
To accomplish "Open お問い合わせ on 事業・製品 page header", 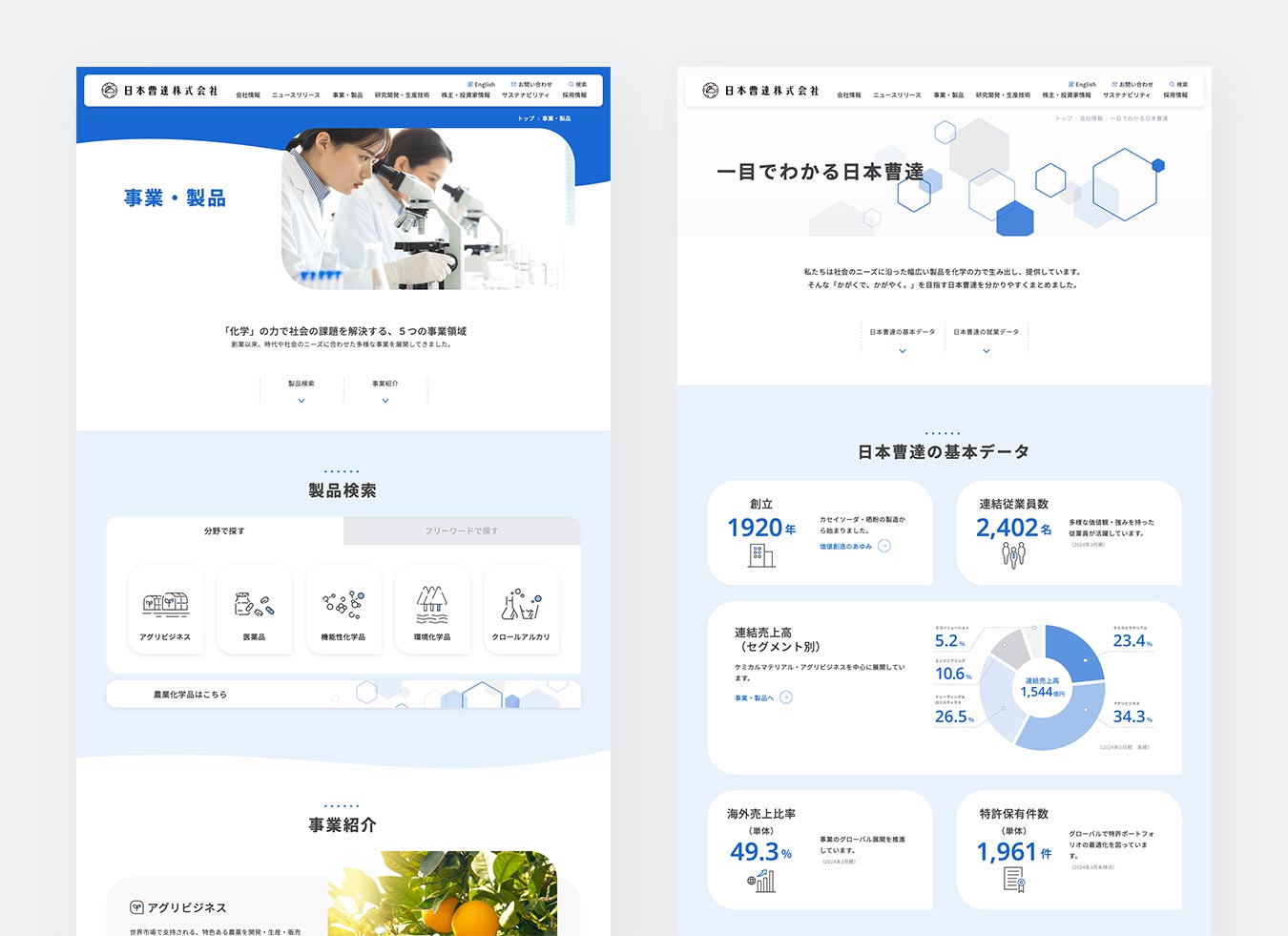I will click(531, 84).
